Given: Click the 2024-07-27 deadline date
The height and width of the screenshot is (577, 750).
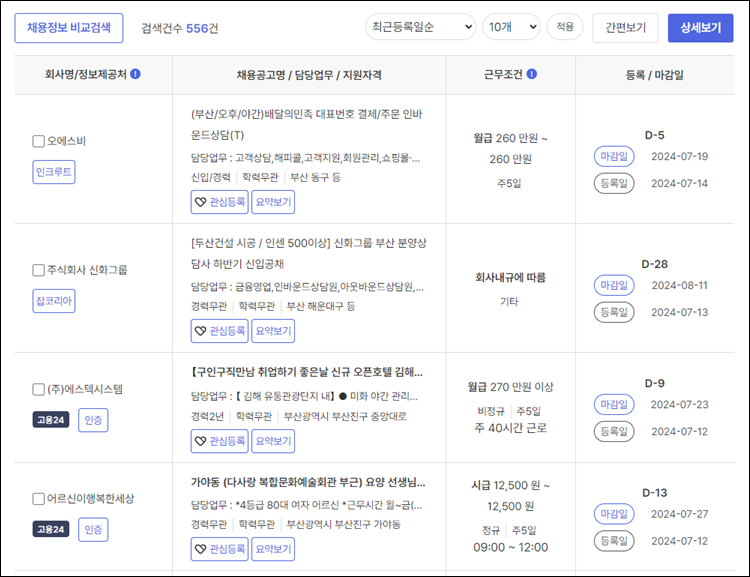Looking at the screenshot, I should [x=679, y=514].
